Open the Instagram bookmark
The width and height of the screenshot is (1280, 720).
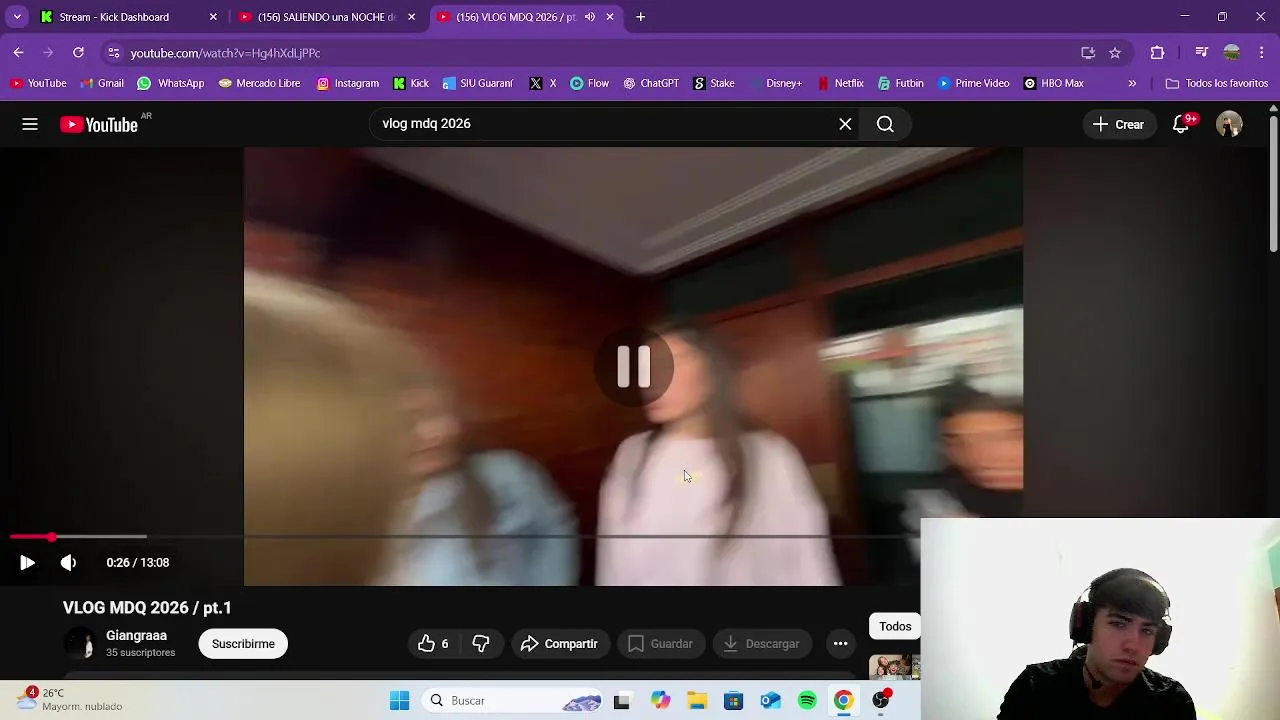coord(348,83)
